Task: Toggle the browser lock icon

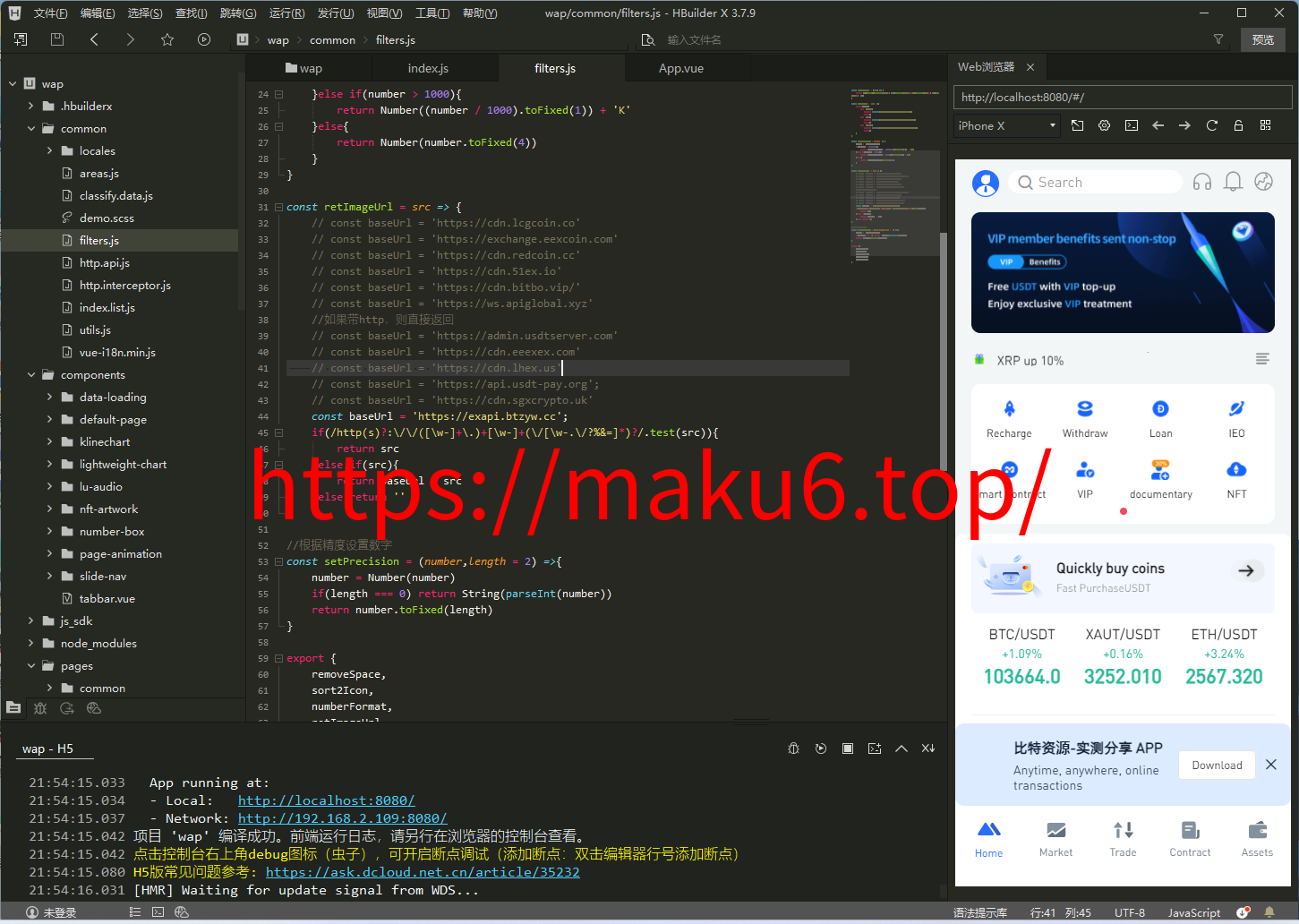Action: point(1239,125)
